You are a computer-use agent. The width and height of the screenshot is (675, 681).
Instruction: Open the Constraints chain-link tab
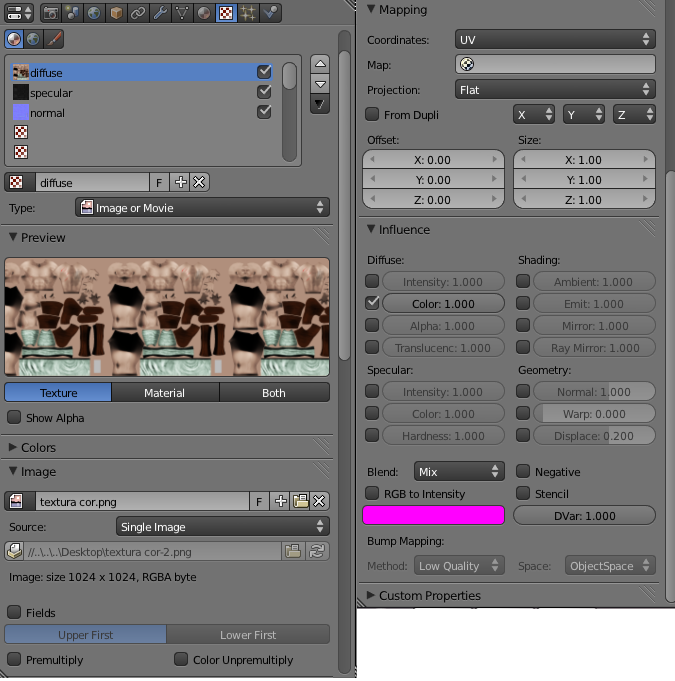click(x=138, y=13)
